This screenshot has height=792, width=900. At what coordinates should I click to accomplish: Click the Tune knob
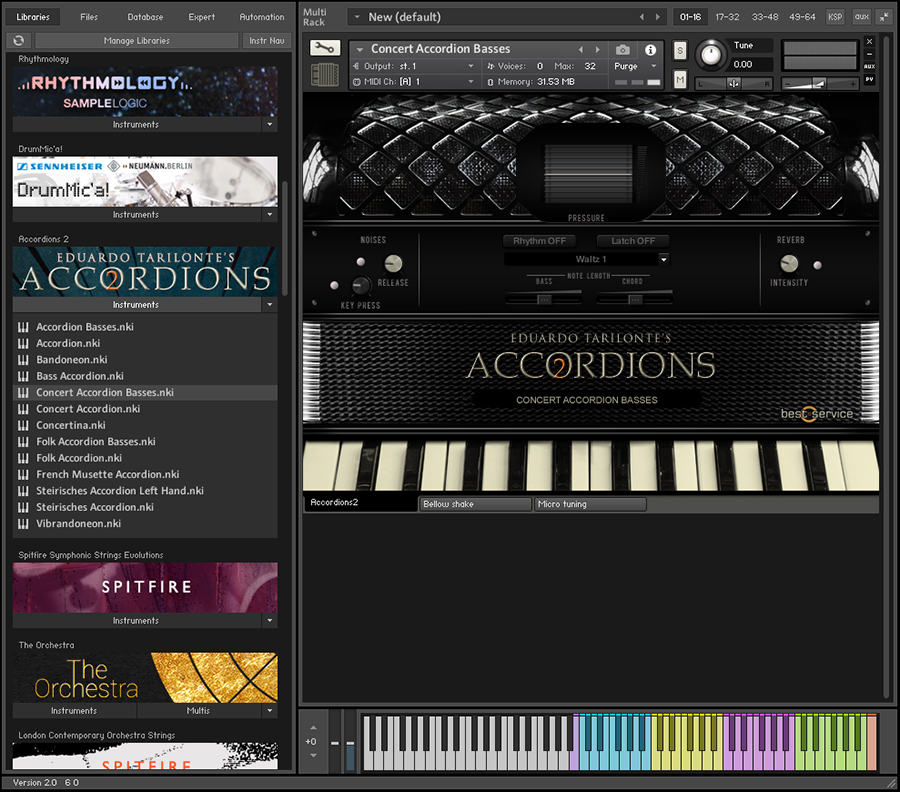711,55
